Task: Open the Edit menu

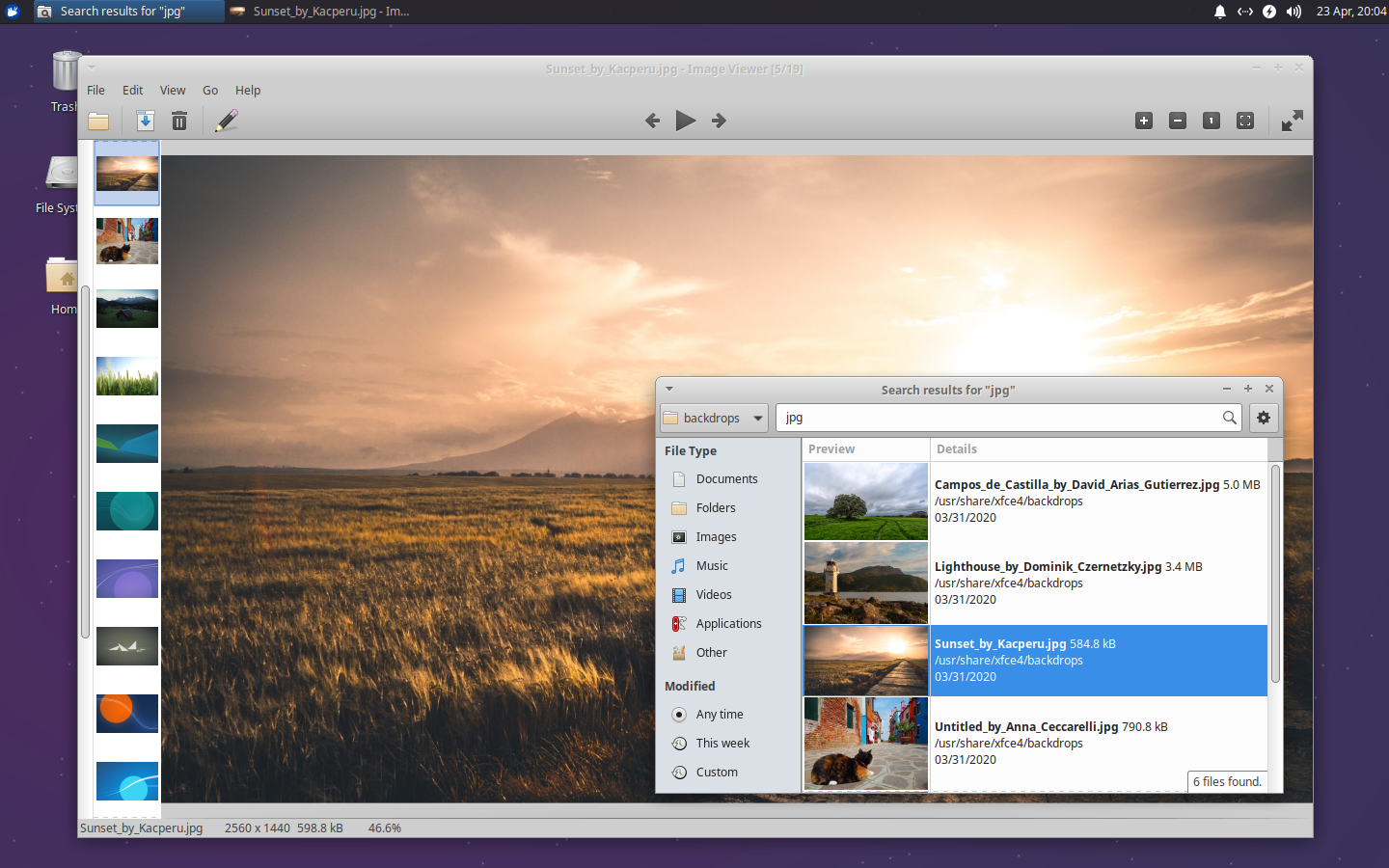Action: click(132, 90)
